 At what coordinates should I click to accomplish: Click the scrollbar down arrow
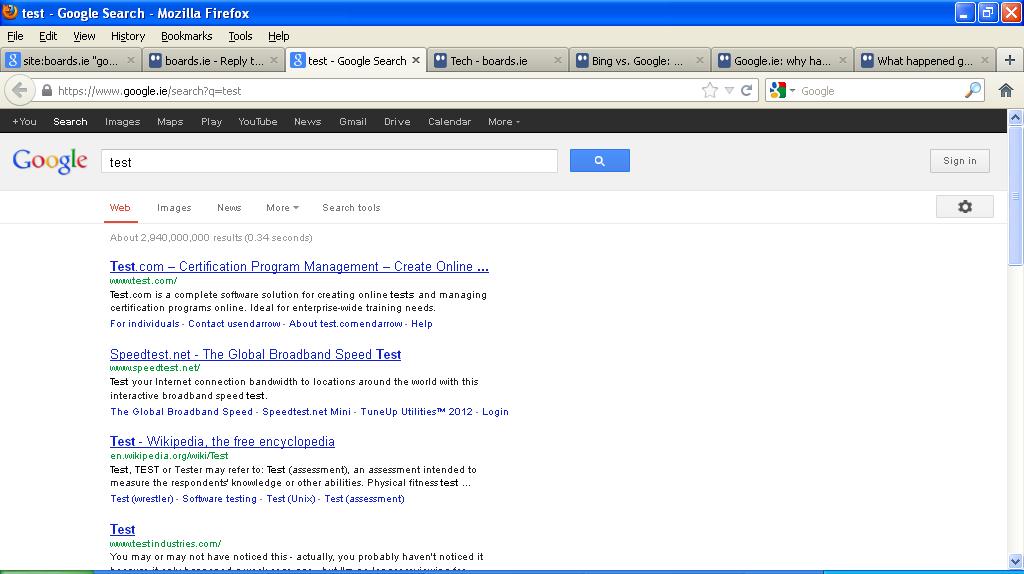(1015, 561)
